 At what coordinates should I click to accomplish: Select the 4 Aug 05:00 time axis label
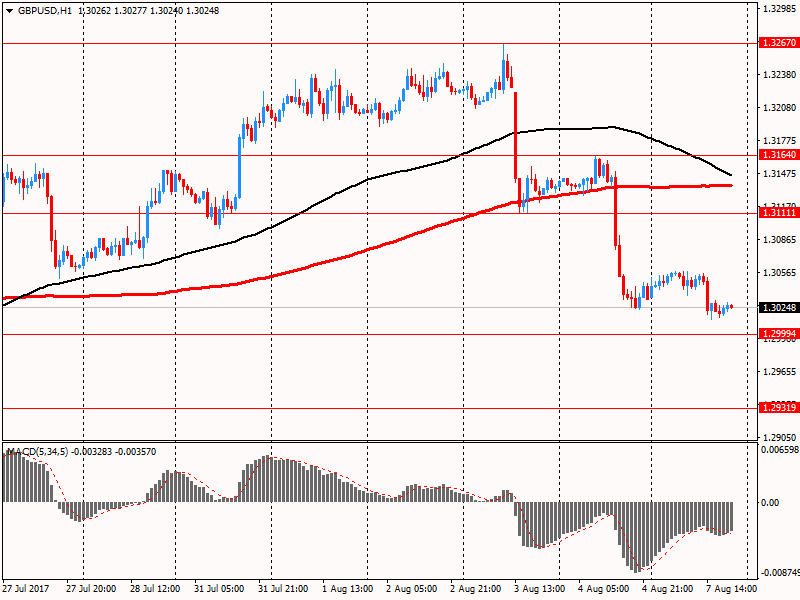[x=604, y=588]
